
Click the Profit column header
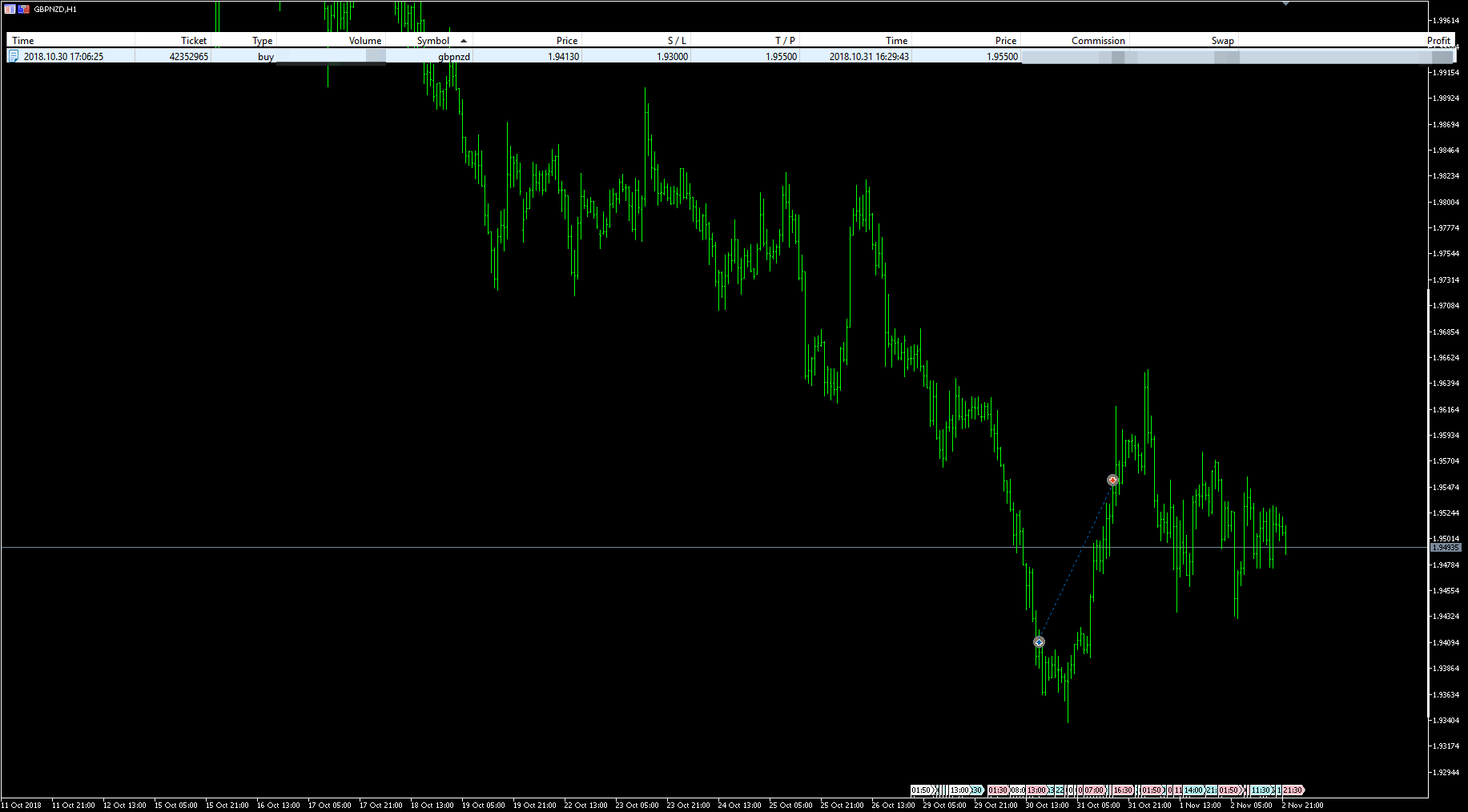click(1438, 41)
